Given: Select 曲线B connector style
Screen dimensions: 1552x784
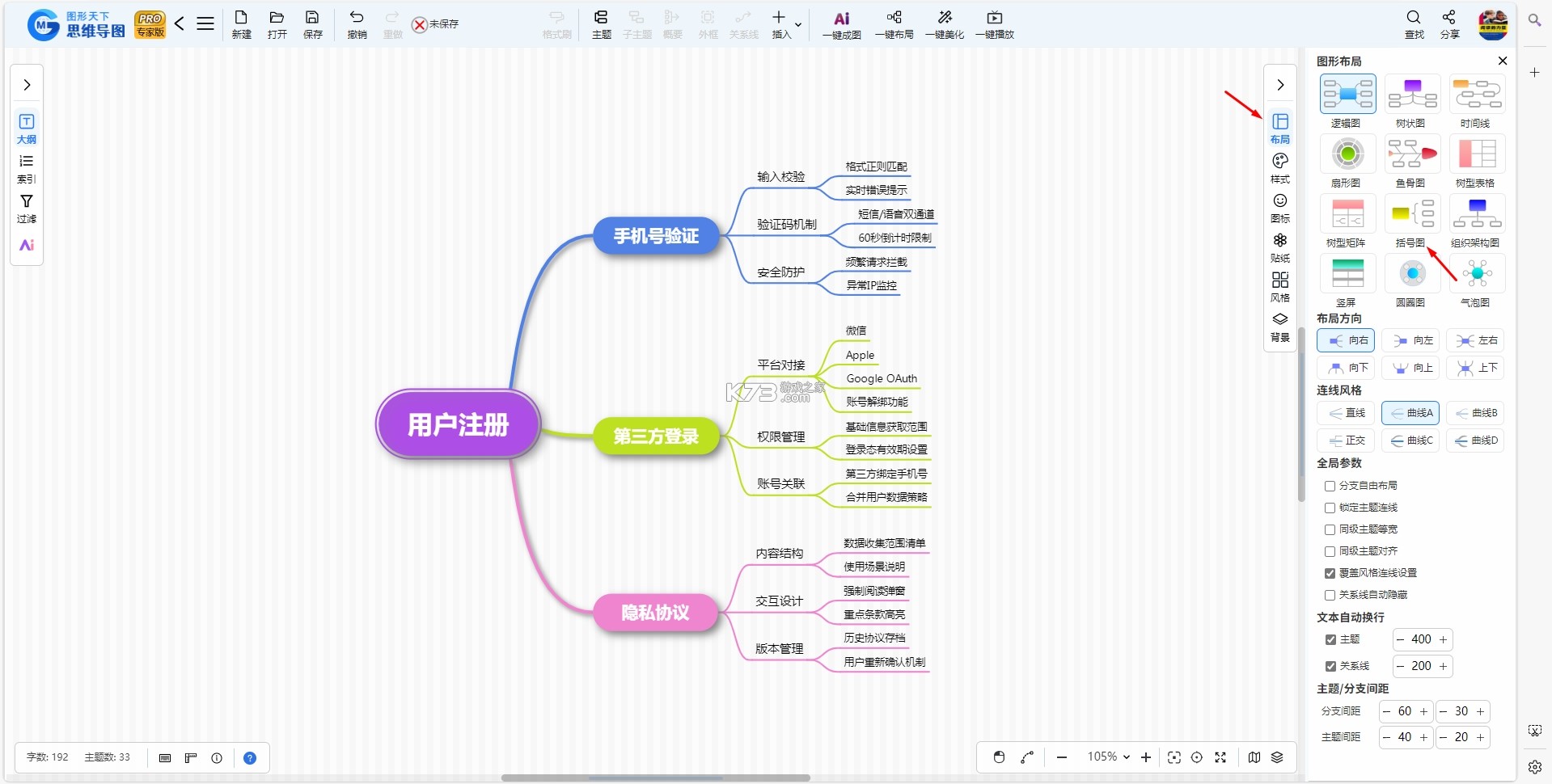Looking at the screenshot, I should pos(1475,413).
